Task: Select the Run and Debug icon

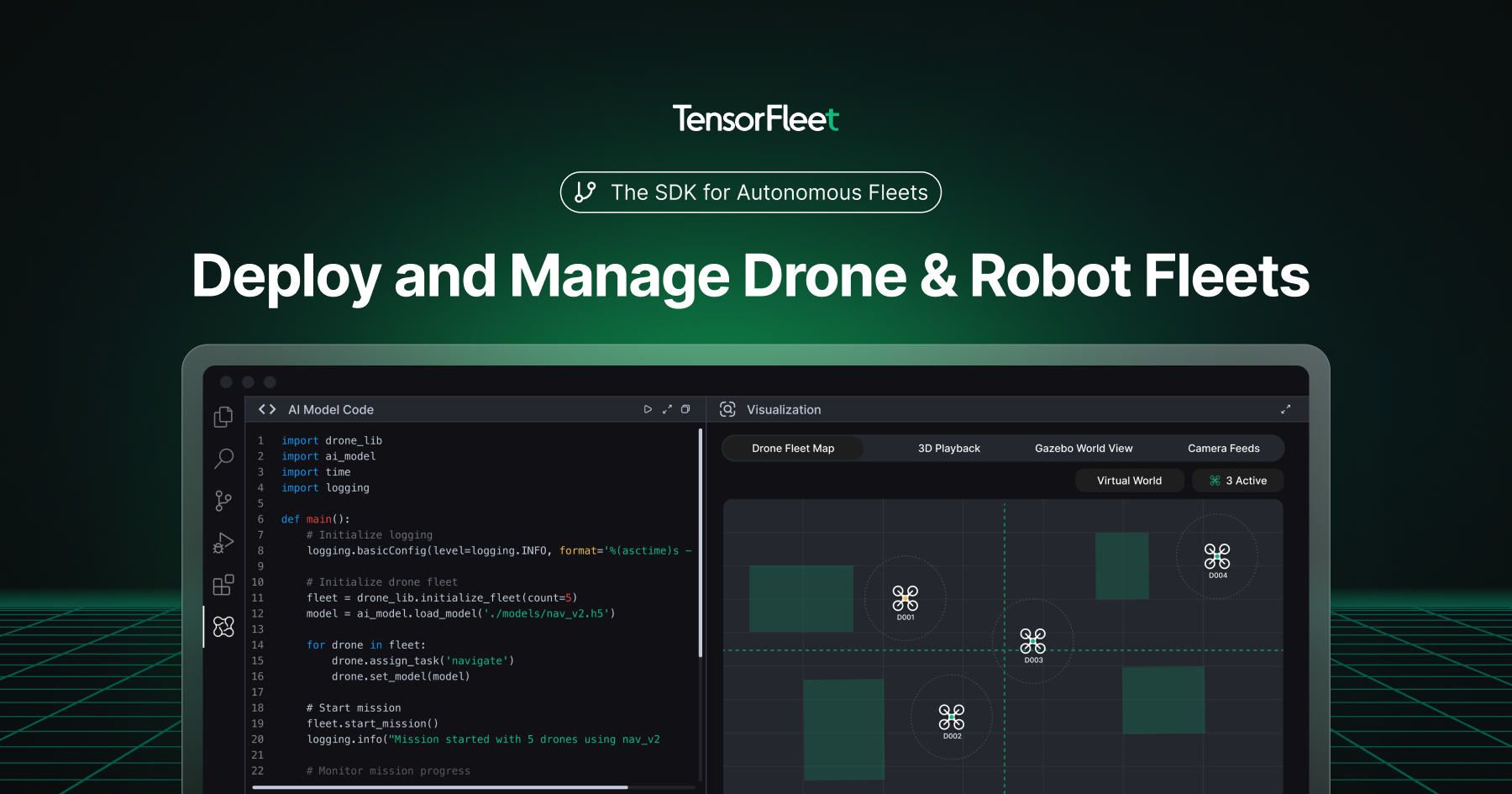Action: (x=223, y=543)
